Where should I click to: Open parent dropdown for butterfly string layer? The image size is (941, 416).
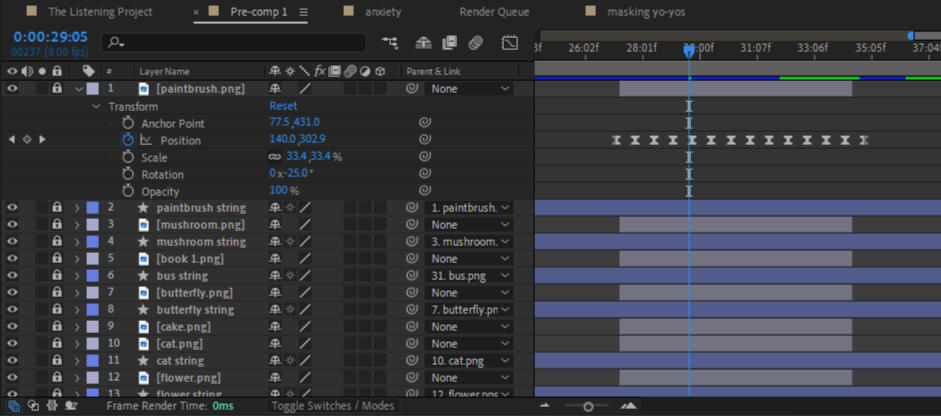coord(468,310)
